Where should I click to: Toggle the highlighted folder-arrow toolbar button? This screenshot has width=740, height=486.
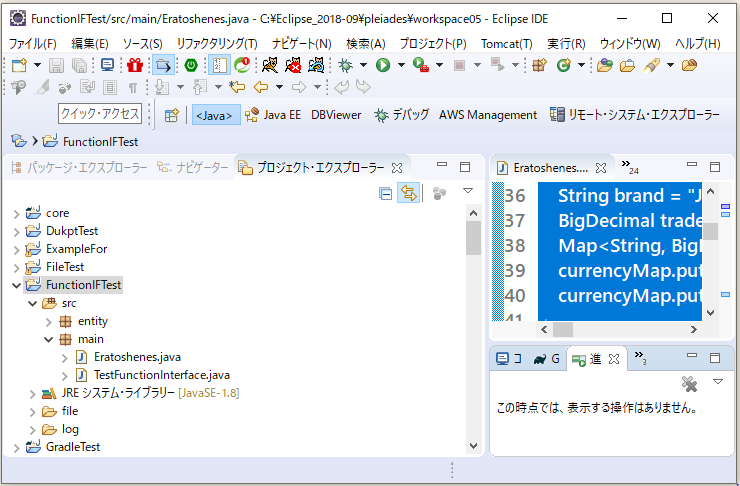coord(163,65)
